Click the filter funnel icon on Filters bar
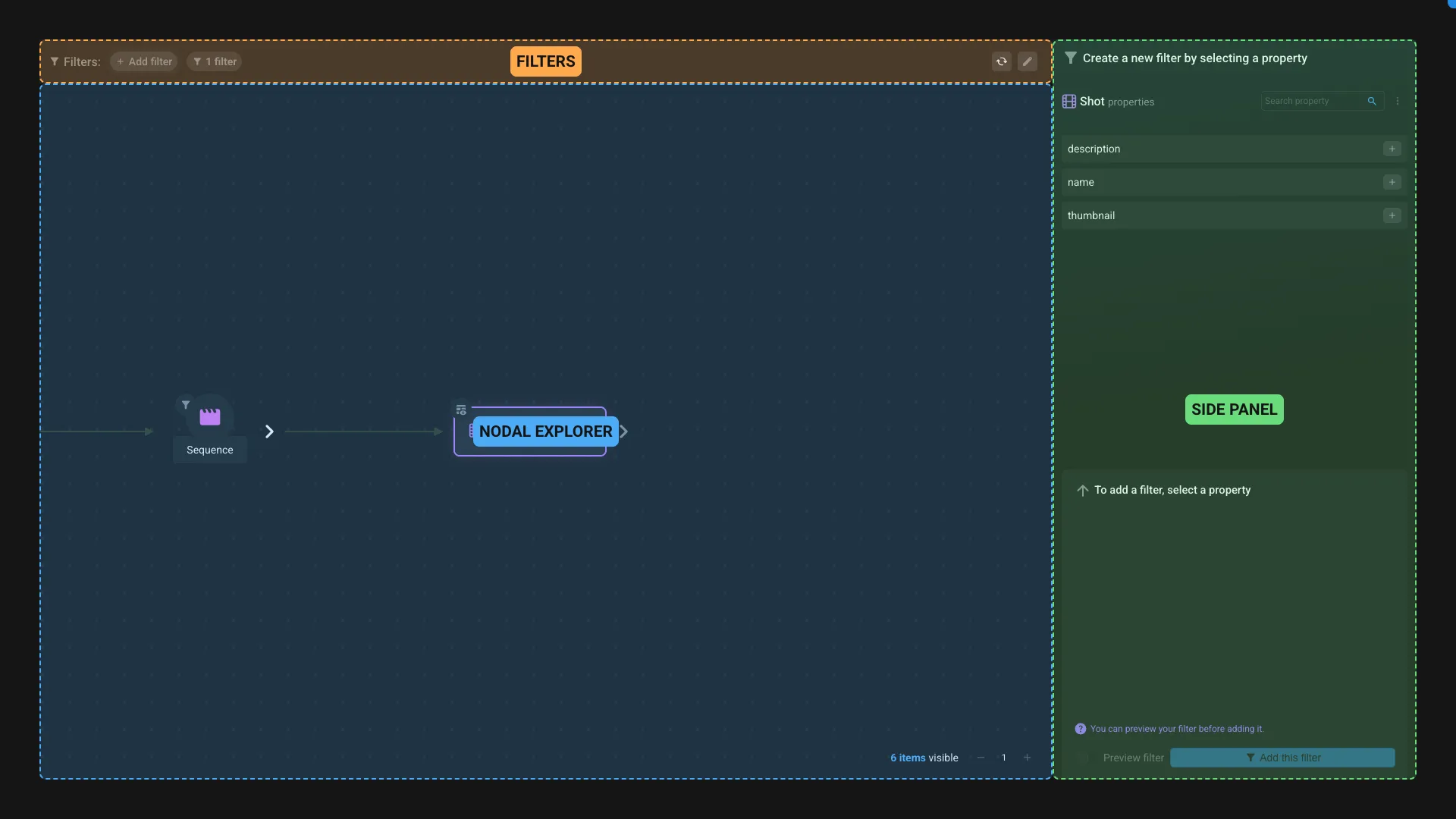Image resolution: width=1456 pixels, height=819 pixels. (x=54, y=61)
